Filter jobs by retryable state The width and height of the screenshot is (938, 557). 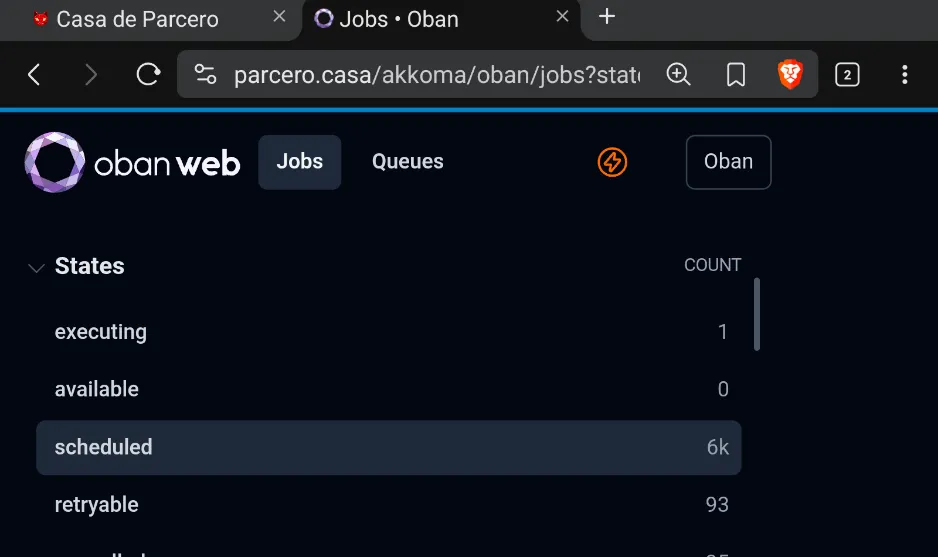coord(389,505)
